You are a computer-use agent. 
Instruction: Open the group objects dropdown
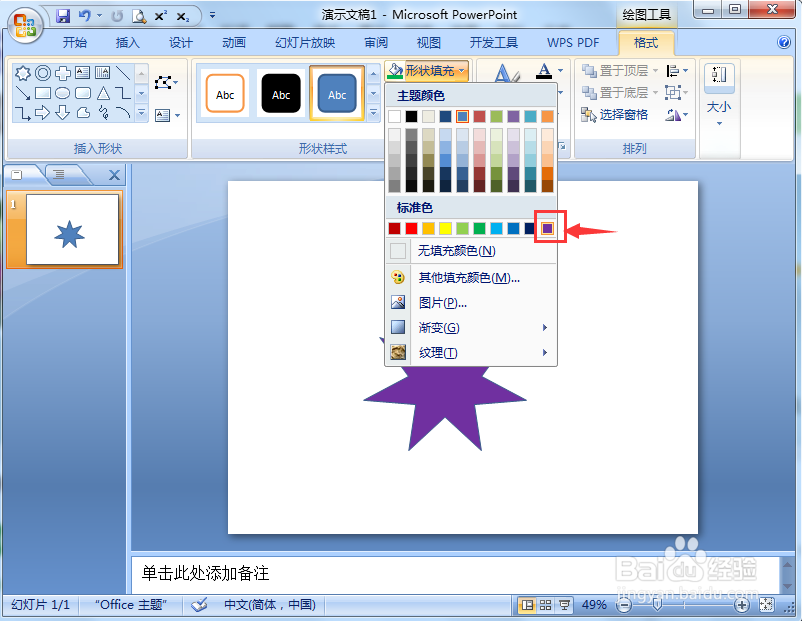point(677,93)
